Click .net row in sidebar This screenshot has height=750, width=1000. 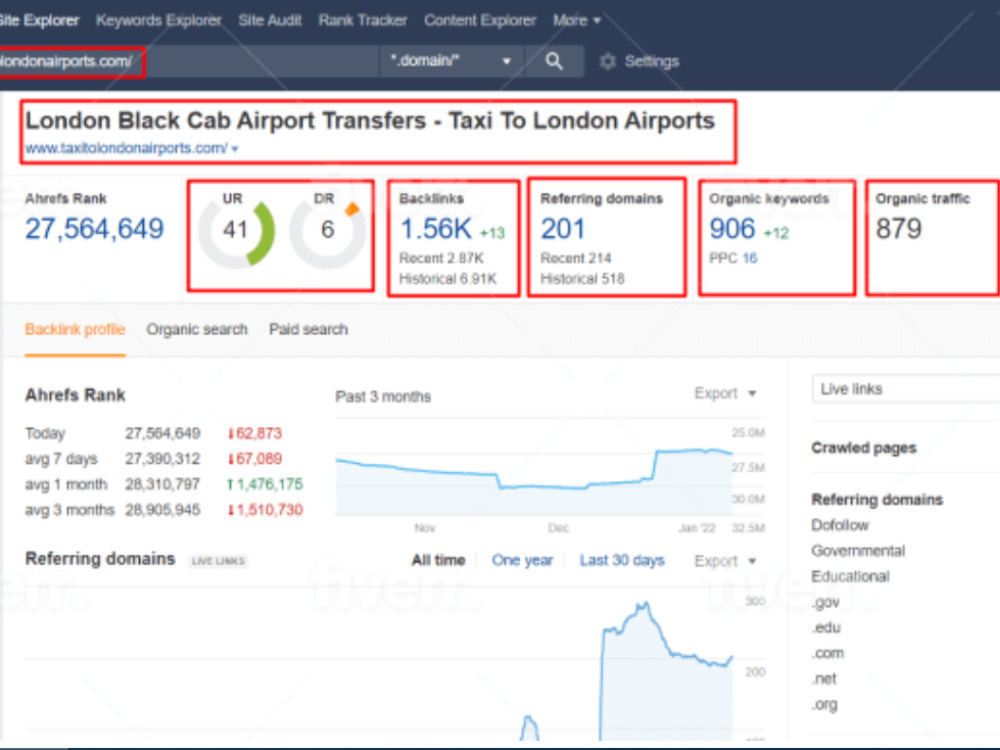tap(824, 679)
